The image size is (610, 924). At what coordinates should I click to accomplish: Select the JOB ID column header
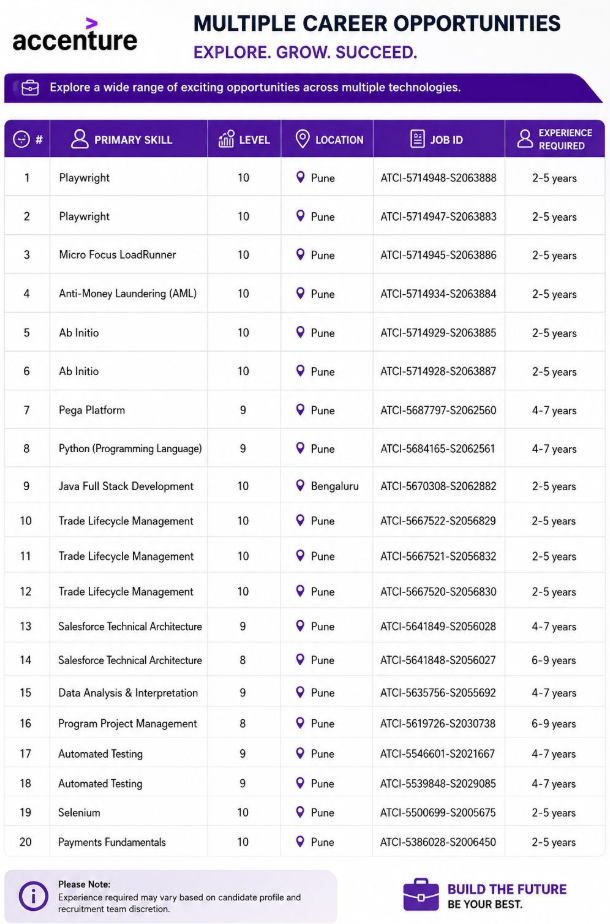point(438,139)
